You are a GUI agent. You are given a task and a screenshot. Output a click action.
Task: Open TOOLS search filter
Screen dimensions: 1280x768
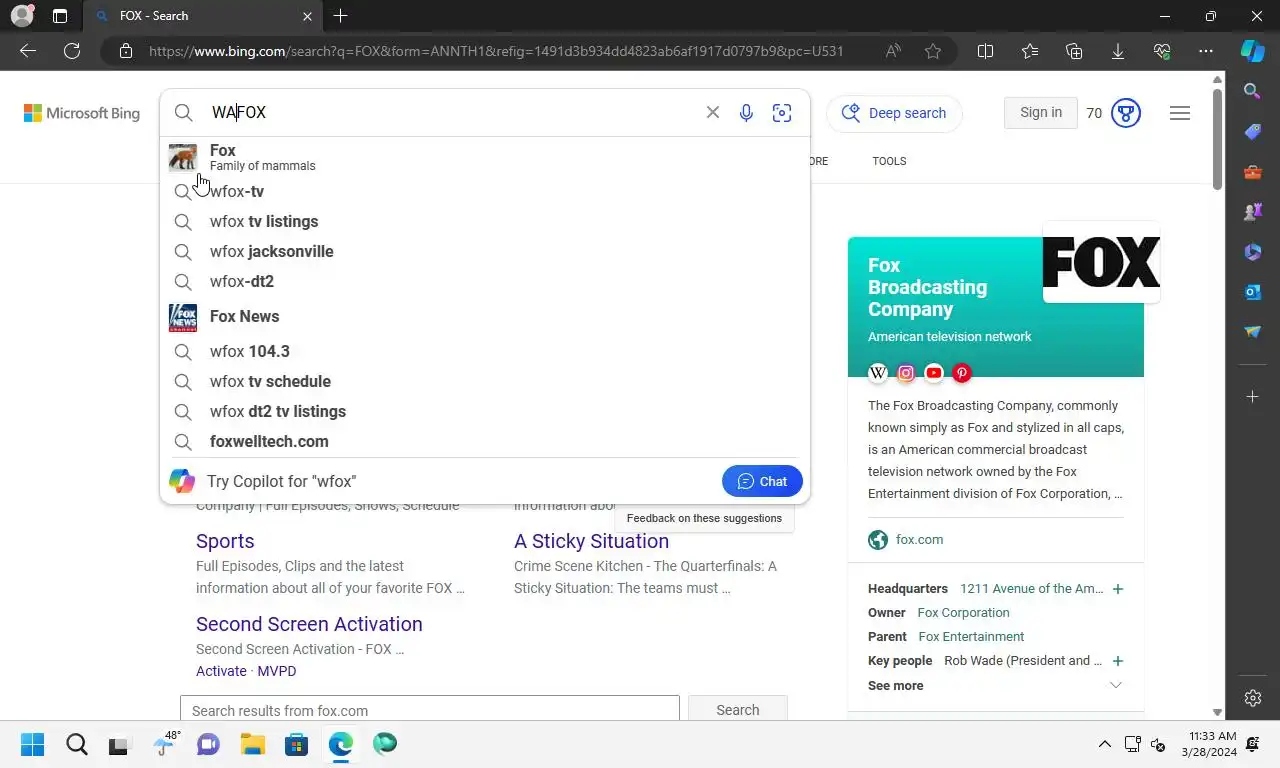click(x=889, y=161)
